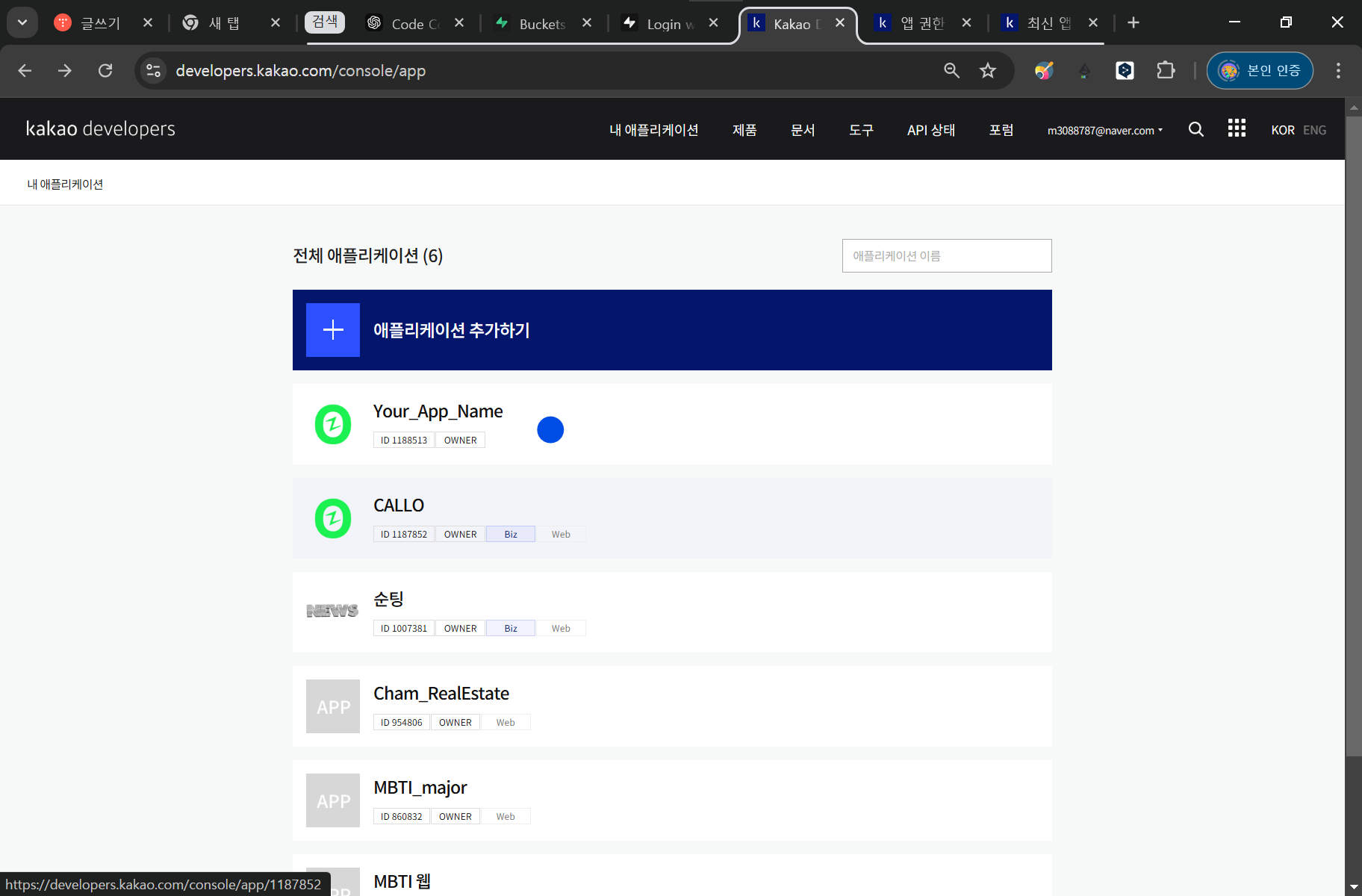
Task: Open a new browser tab
Action: [x=1134, y=22]
